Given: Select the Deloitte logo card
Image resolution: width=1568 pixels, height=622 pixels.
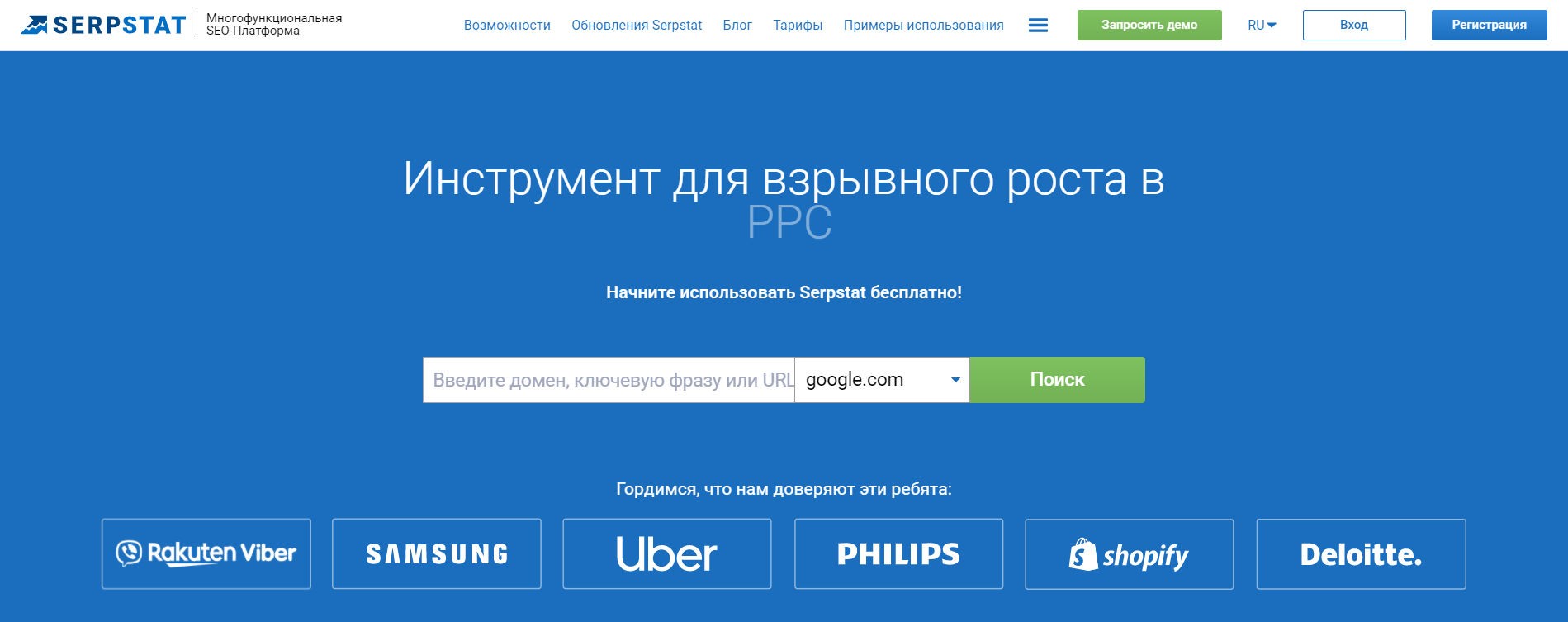Looking at the screenshot, I should pos(1362,553).
